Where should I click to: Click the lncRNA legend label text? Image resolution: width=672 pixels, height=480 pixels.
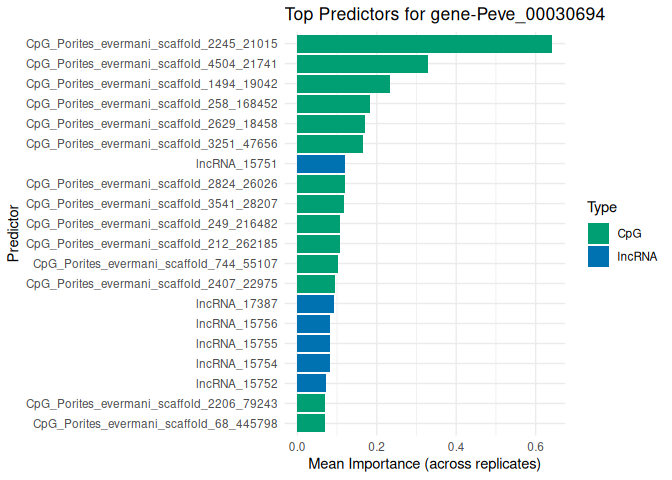click(637, 256)
